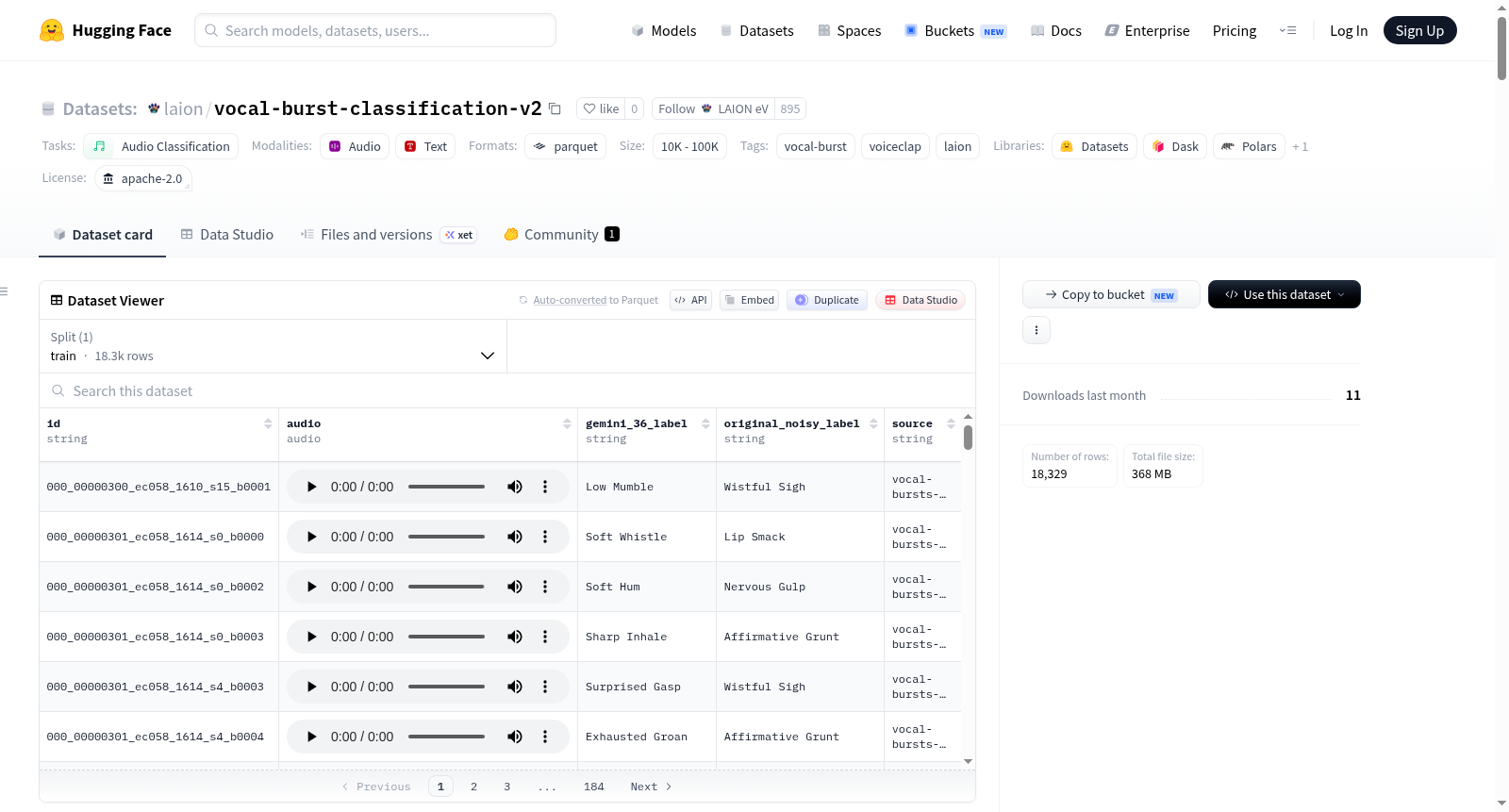The image size is (1509, 812).
Task: Open the Use this dataset dropdown
Action: tap(1285, 294)
